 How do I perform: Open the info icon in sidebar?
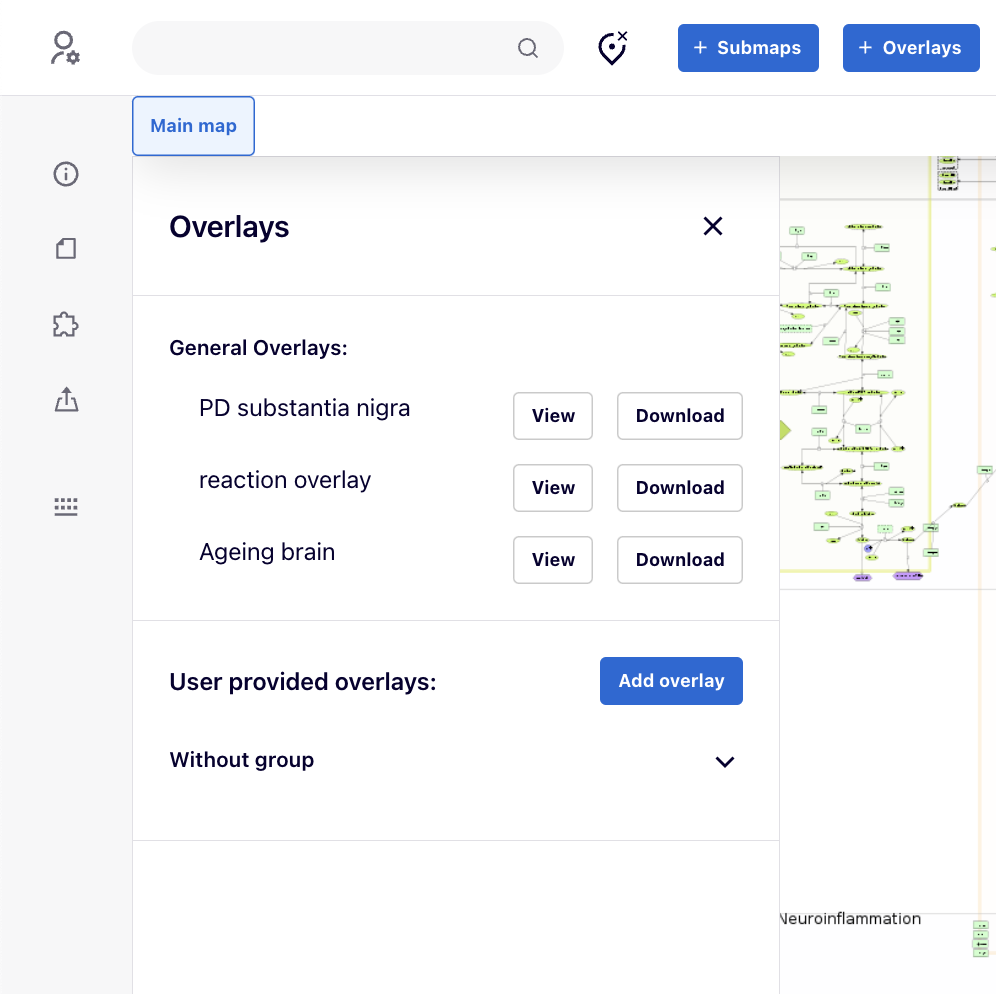[x=66, y=174]
